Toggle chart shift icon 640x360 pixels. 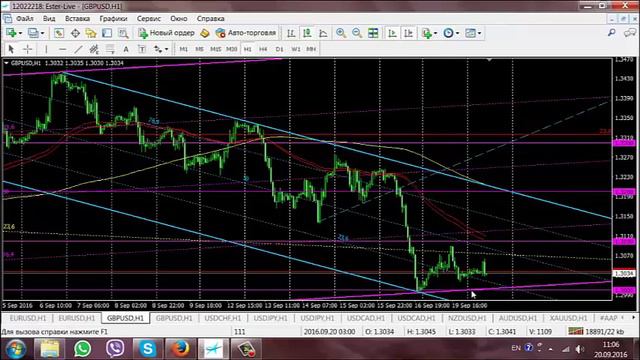[408, 33]
